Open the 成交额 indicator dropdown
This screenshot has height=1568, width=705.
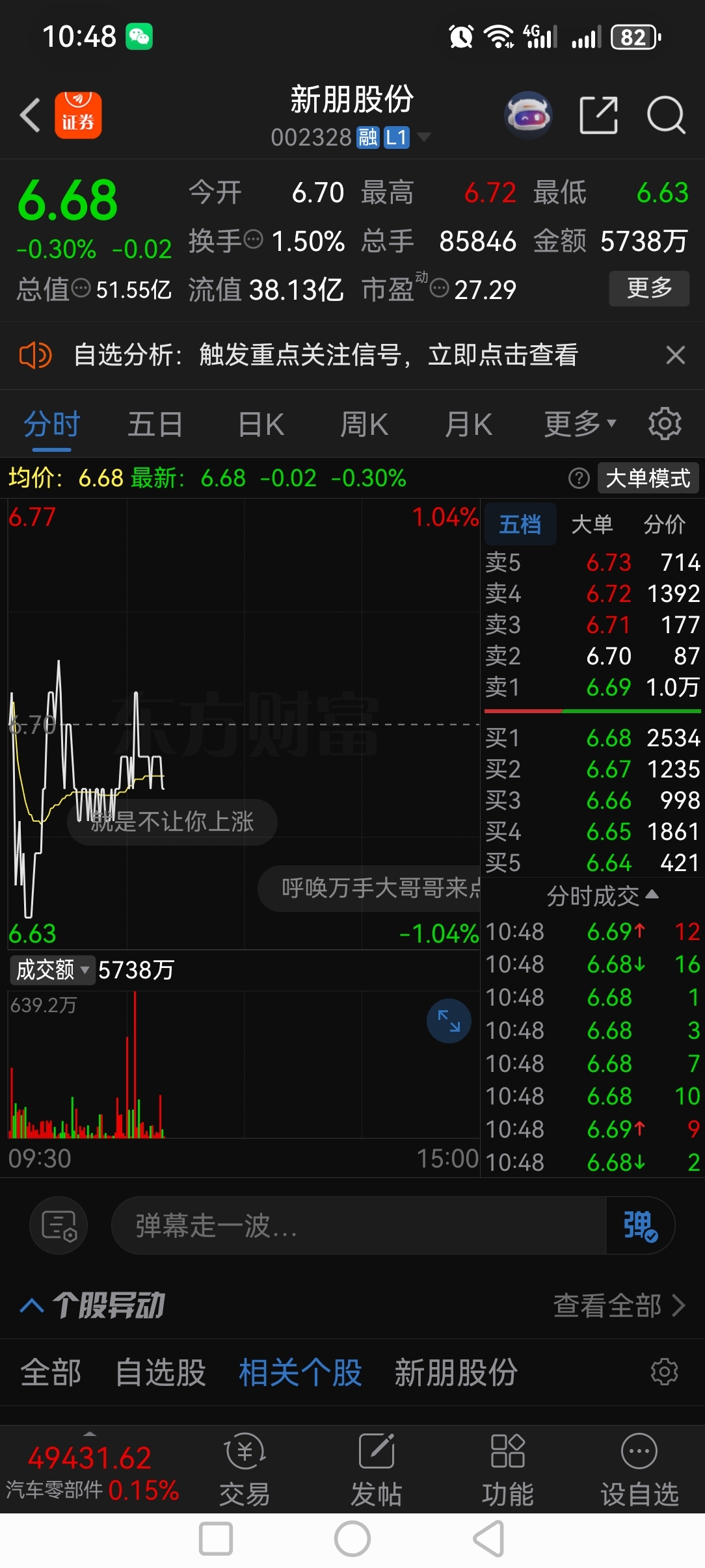(52, 970)
